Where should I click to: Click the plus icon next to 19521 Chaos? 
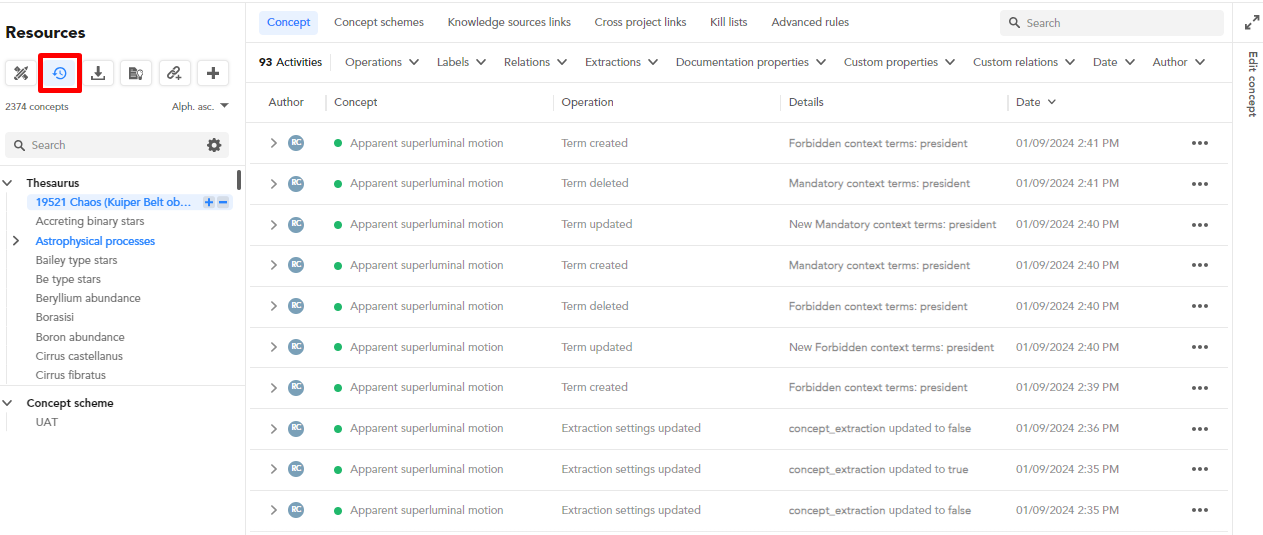point(209,202)
